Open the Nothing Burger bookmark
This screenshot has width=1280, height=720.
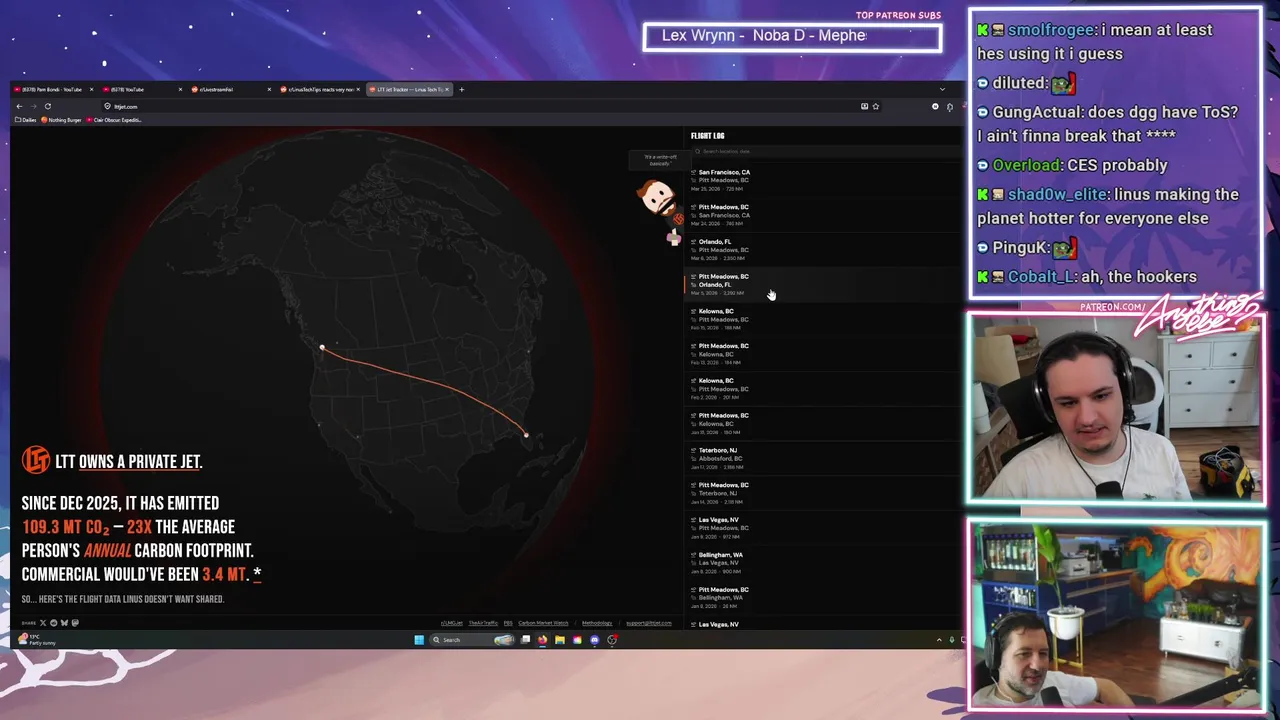pos(61,120)
